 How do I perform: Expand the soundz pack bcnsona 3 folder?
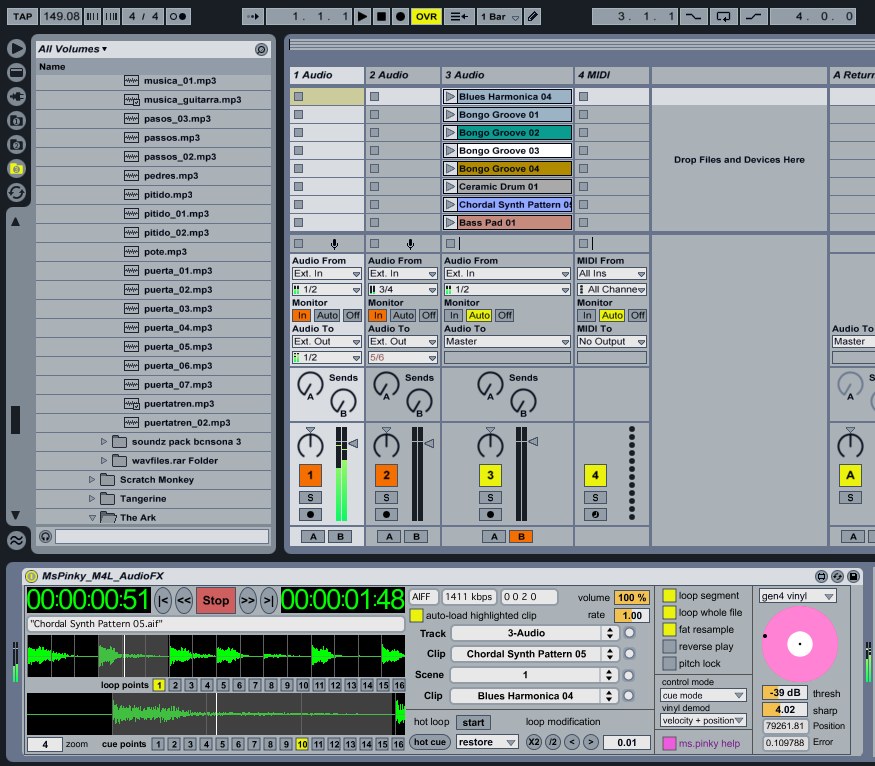pos(104,442)
